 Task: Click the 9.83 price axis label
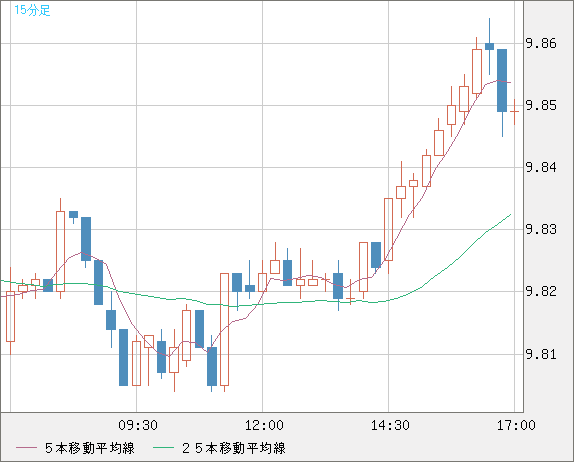coord(541,230)
